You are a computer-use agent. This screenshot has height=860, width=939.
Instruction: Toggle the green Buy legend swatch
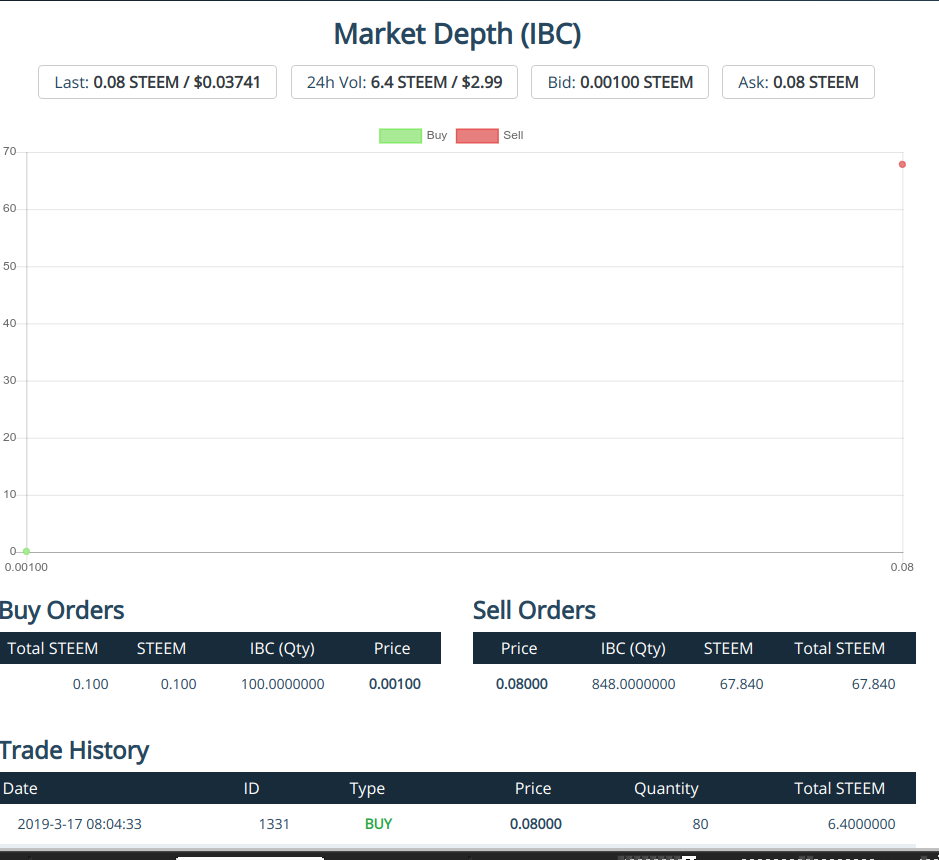coord(401,136)
